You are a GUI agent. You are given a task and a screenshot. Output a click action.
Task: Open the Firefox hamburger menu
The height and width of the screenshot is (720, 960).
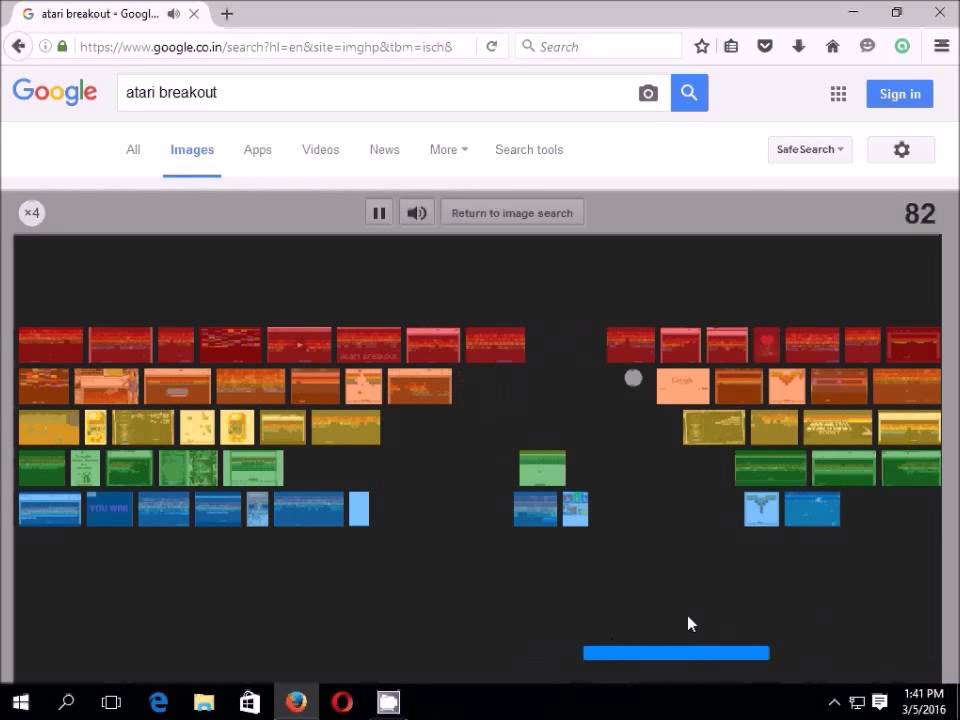[942, 46]
